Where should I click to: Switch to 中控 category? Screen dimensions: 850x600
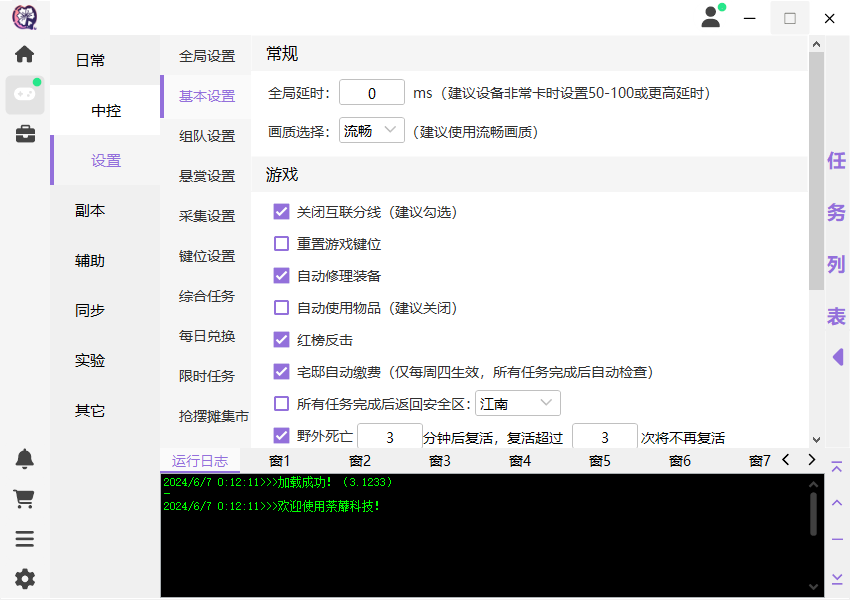[x=106, y=111]
